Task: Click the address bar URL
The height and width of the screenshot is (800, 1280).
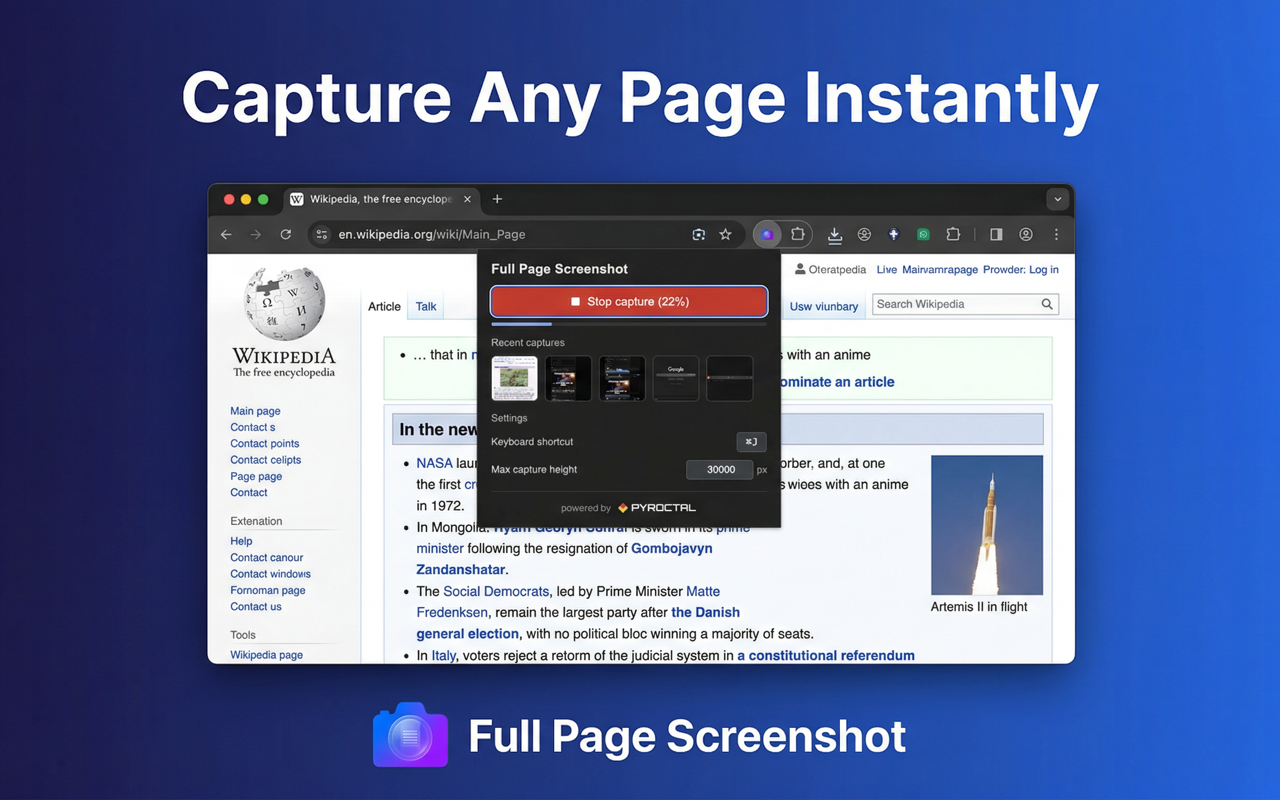Action: [x=432, y=234]
